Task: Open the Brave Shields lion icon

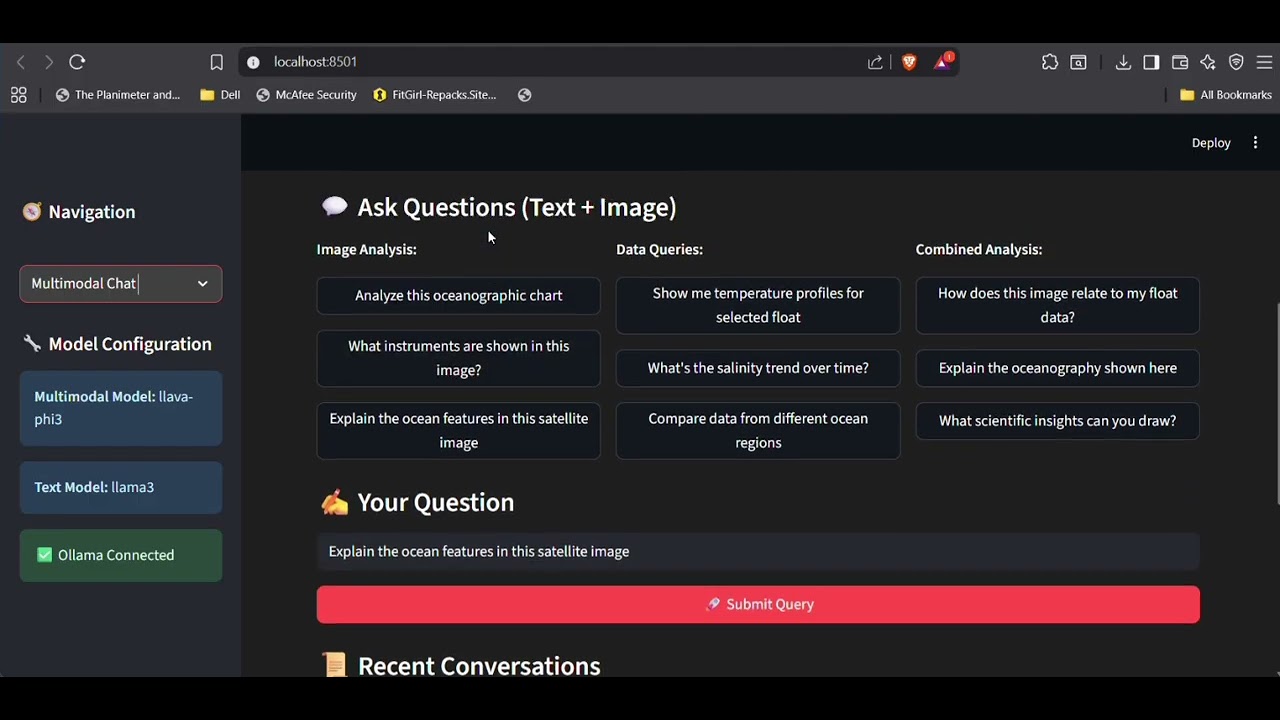Action: [x=909, y=62]
